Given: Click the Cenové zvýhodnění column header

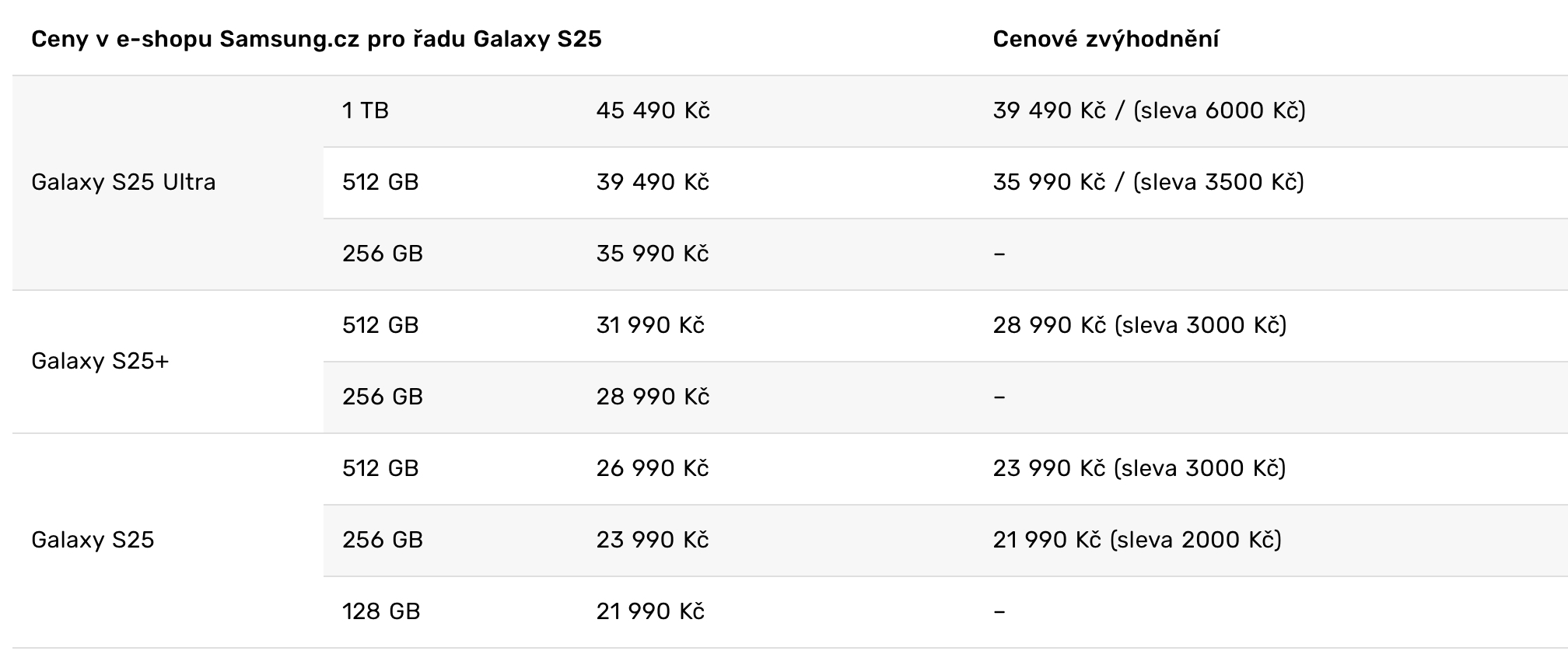Looking at the screenshot, I should click(x=1105, y=39).
